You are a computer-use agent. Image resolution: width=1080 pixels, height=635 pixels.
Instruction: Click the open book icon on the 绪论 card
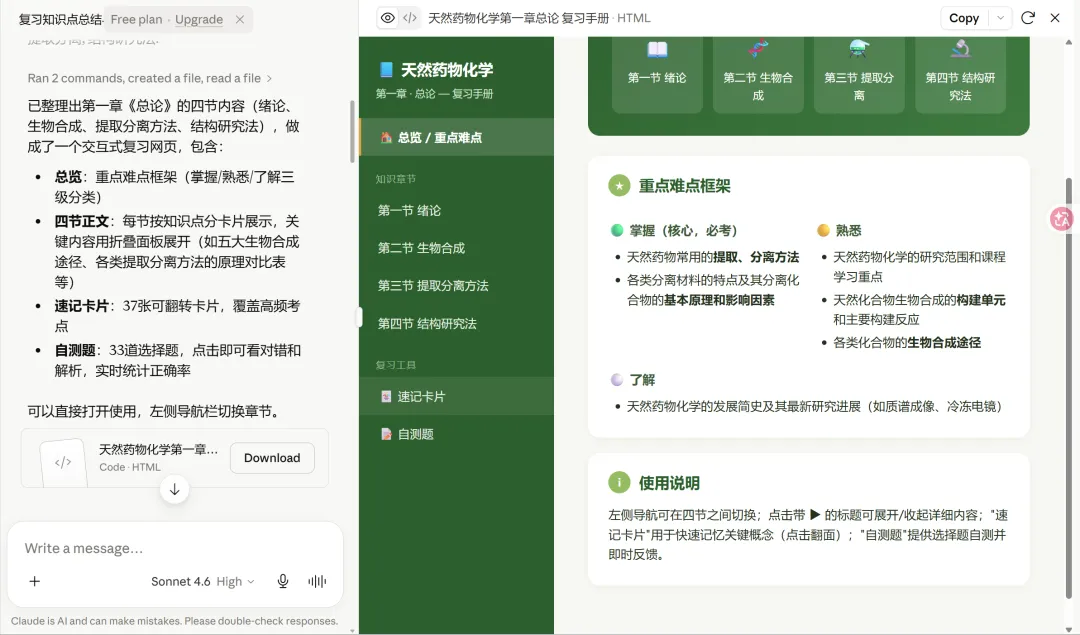tap(657, 50)
